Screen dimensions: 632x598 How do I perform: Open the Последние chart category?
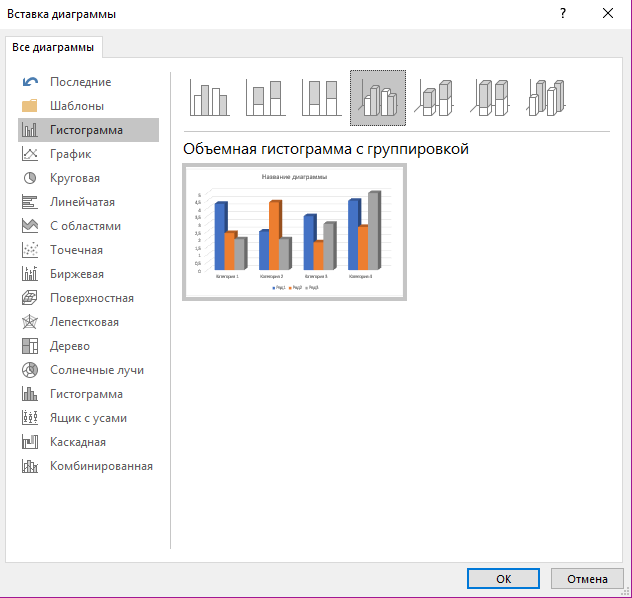[x=89, y=82]
